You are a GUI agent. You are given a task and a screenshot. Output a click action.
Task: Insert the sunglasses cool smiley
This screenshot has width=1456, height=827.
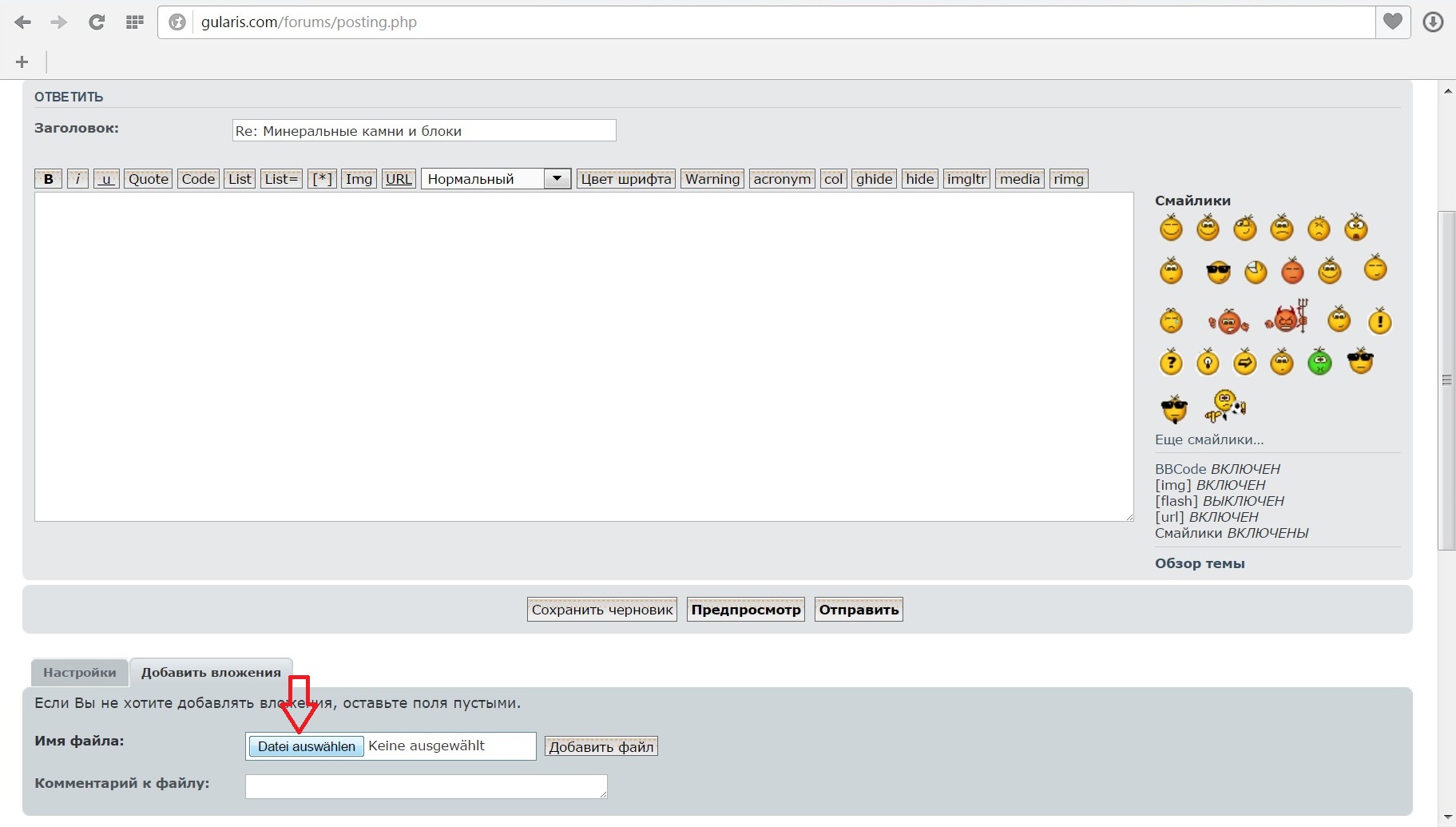point(1218,272)
